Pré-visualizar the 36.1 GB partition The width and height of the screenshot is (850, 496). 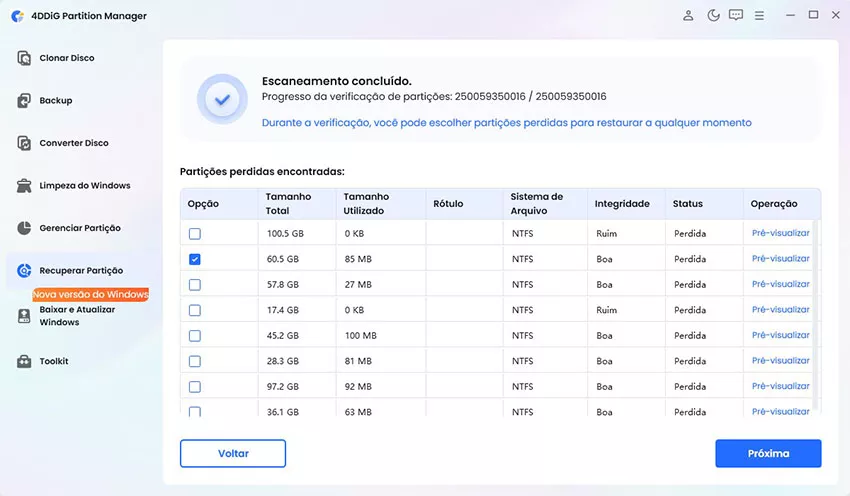780,411
